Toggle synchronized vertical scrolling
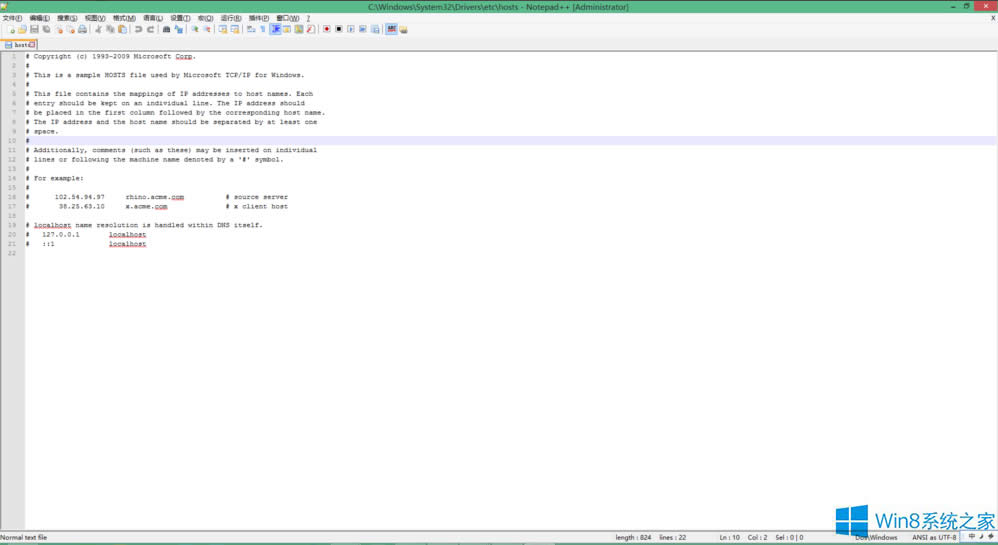The height and width of the screenshot is (545, 998). pos(223,29)
